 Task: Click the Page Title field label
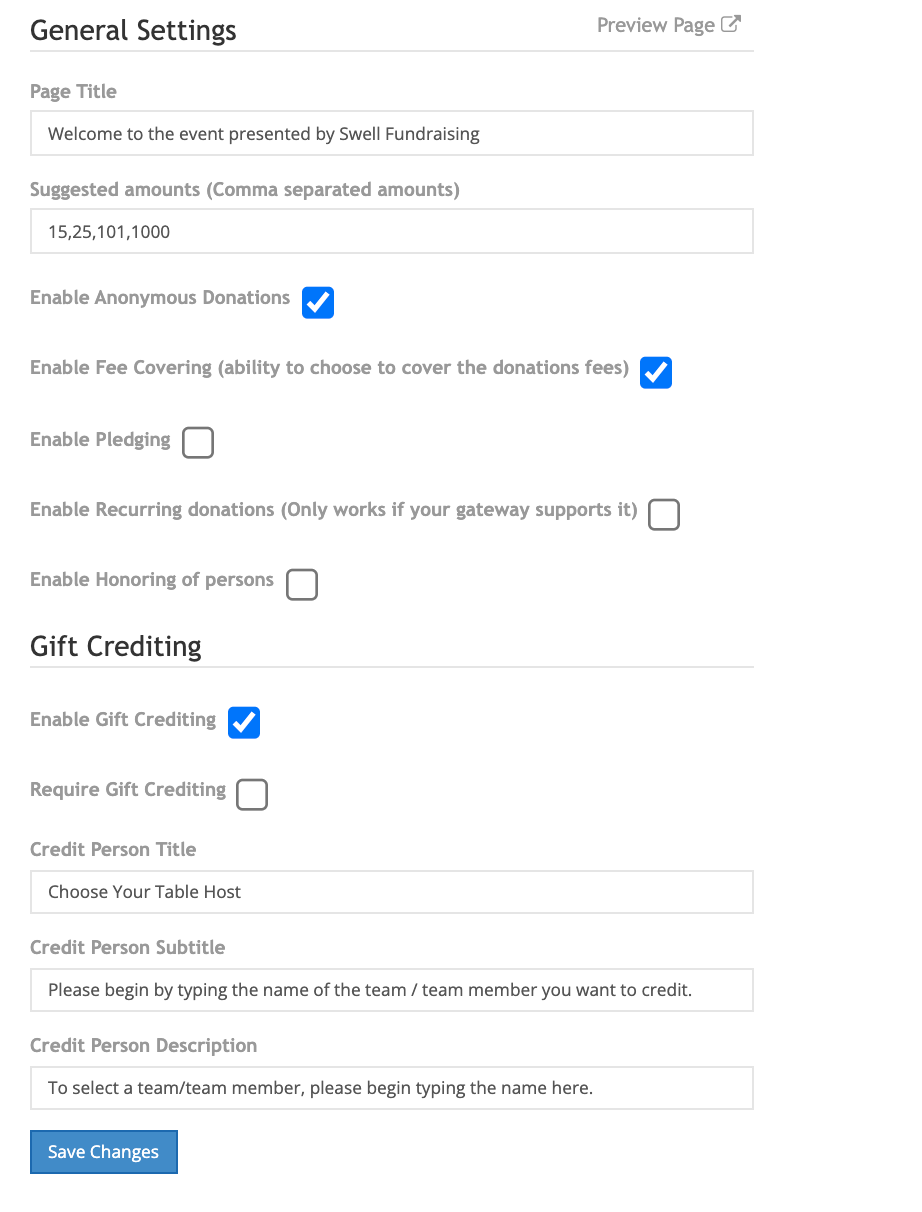[x=73, y=91]
